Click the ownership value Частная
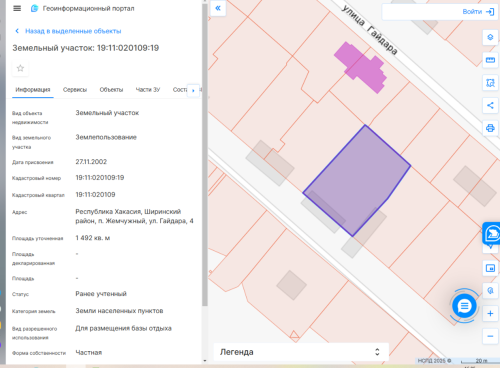This screenshot has height=368, width=500. (x=89, y=353)
